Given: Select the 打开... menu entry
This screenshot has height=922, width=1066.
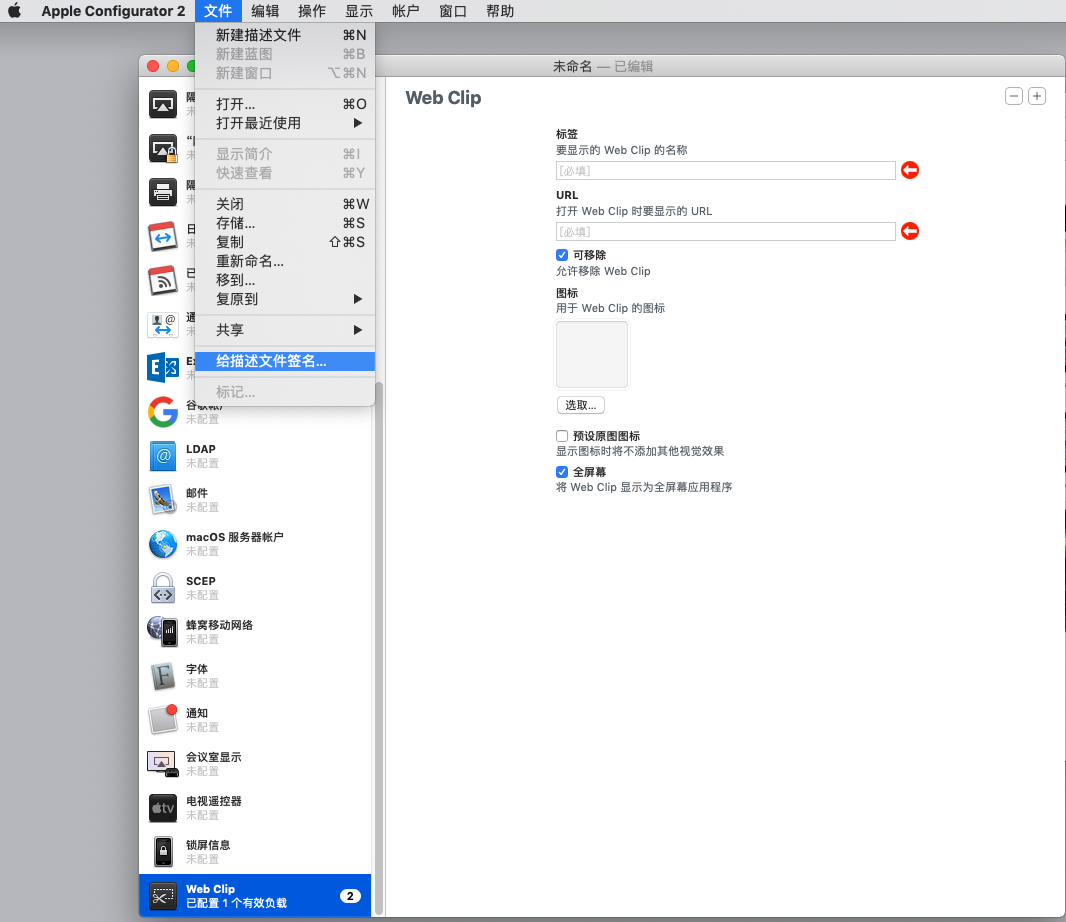Looking at the screenshot, I should tap(285, 104).
